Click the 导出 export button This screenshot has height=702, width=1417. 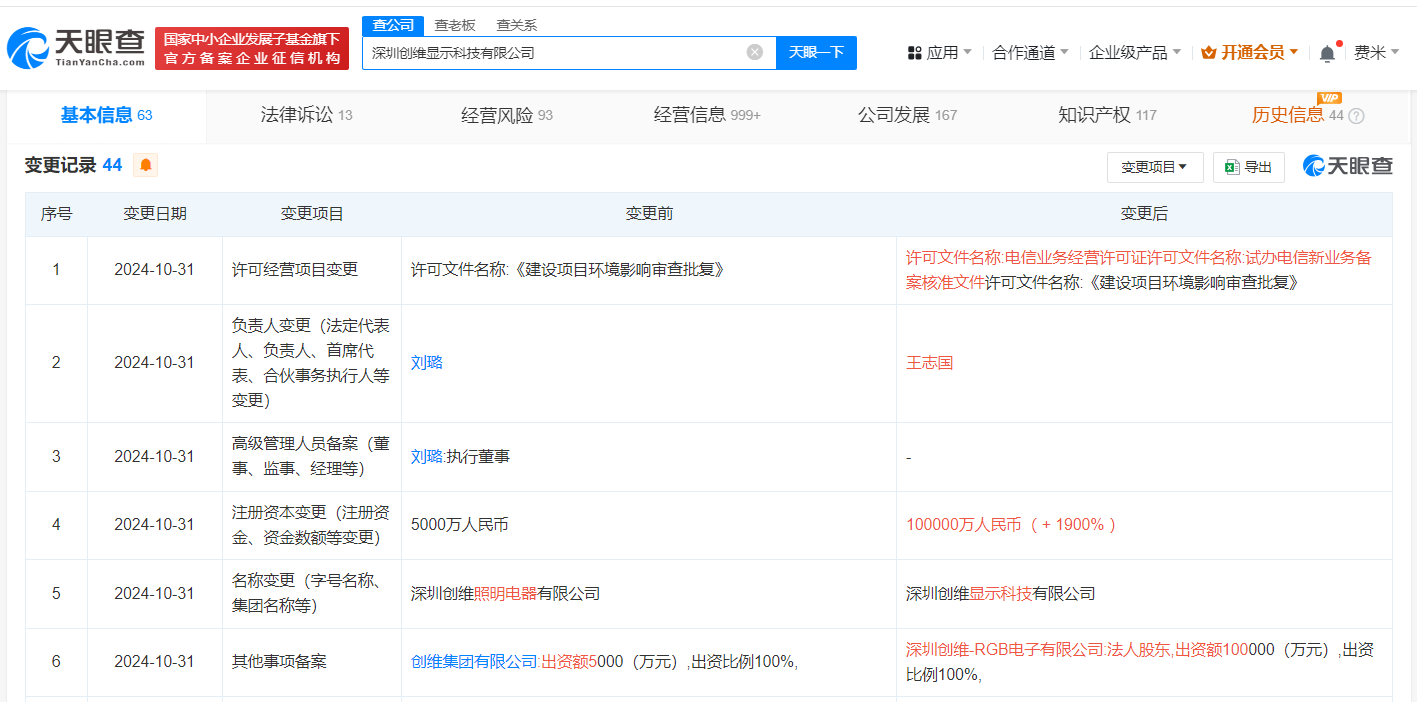pos(1248,167)
